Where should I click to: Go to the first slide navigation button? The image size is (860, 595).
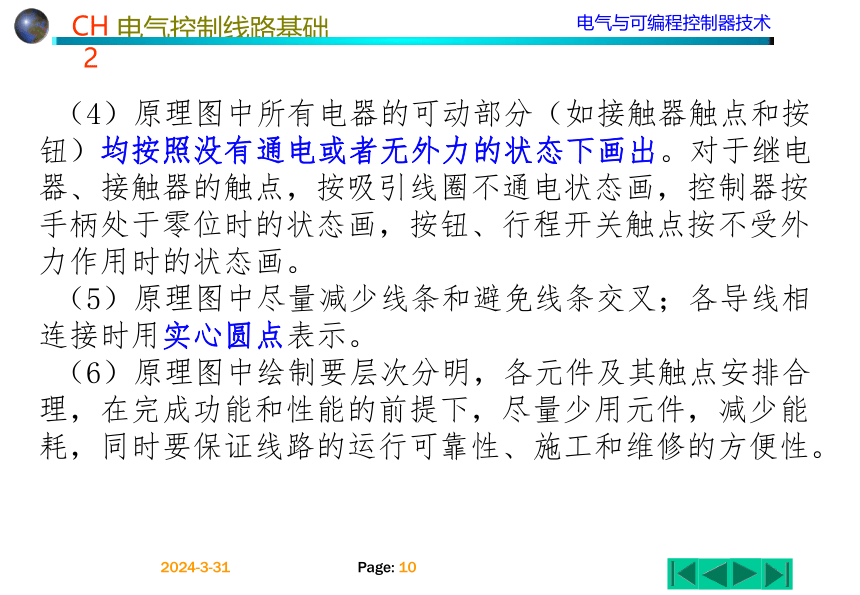tap(684, 574)
